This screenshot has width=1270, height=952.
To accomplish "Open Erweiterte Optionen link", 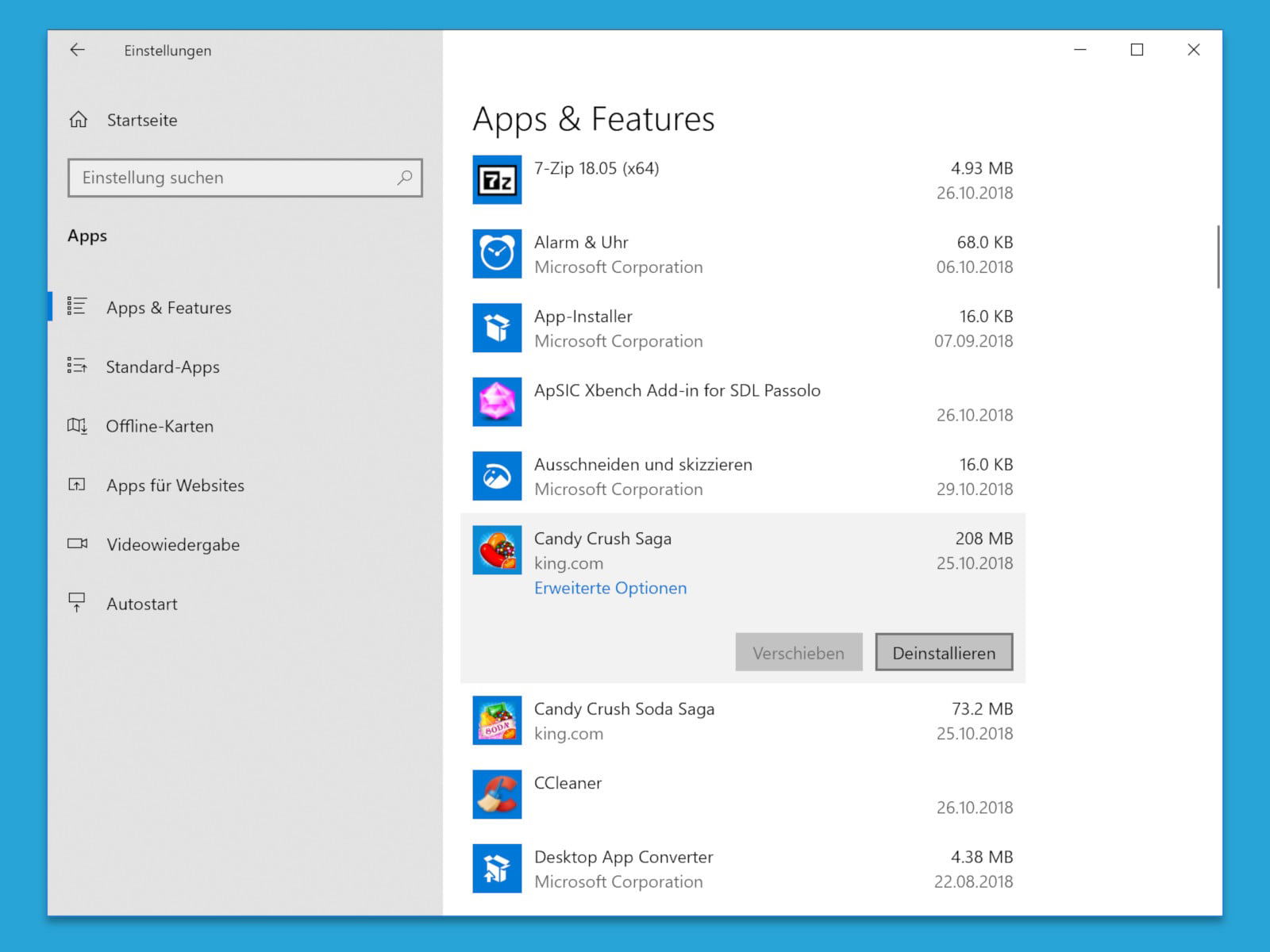I will 610,588.
